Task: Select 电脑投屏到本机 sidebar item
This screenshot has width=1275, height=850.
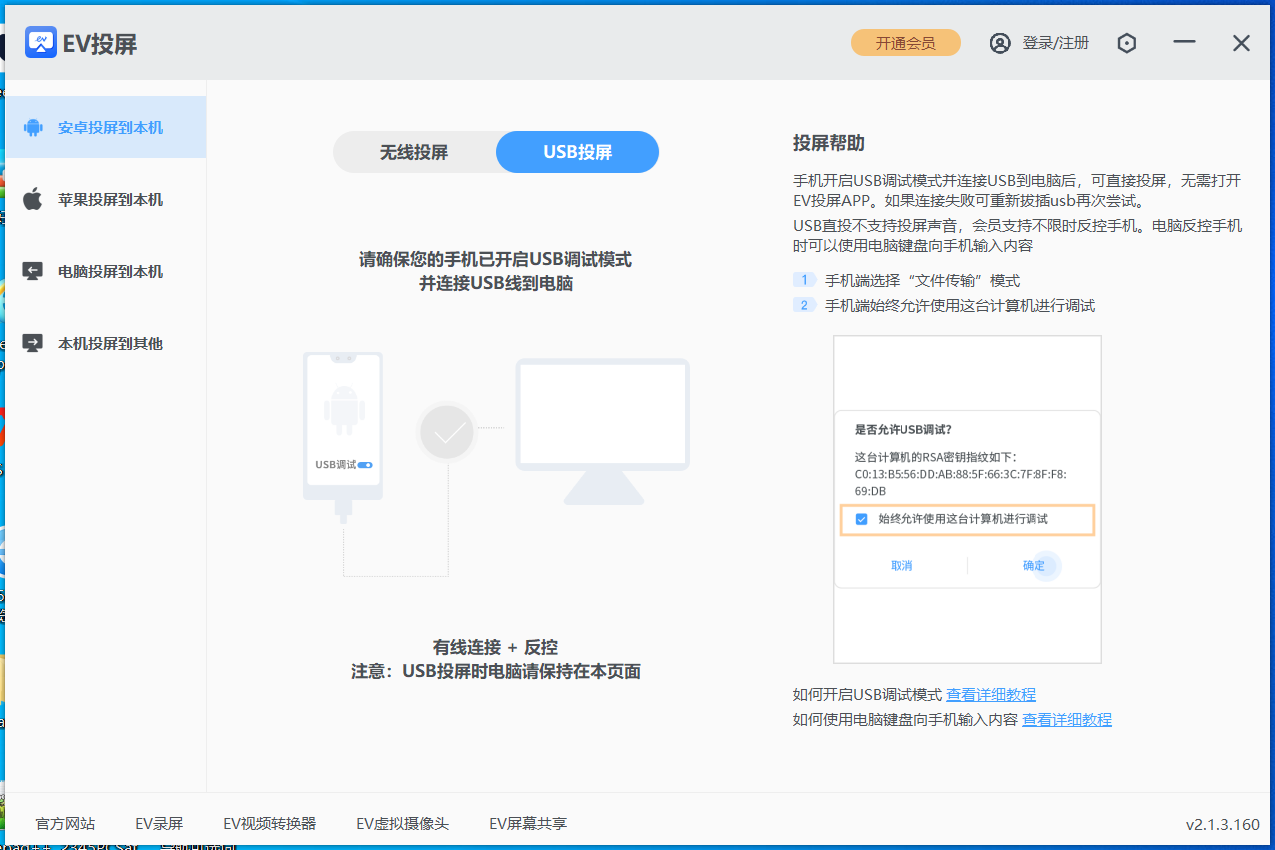Action: [104, 271]
